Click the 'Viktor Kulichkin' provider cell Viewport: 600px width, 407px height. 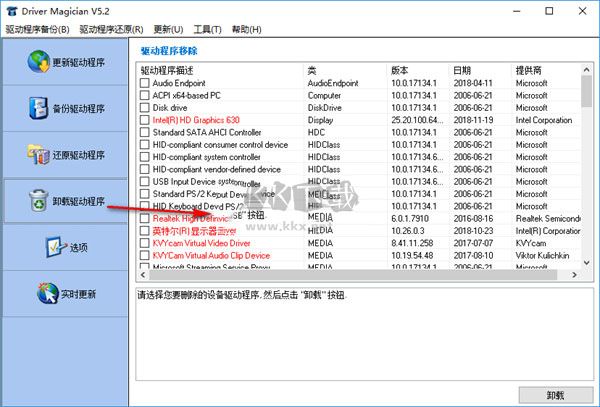[x=542, y=255]
